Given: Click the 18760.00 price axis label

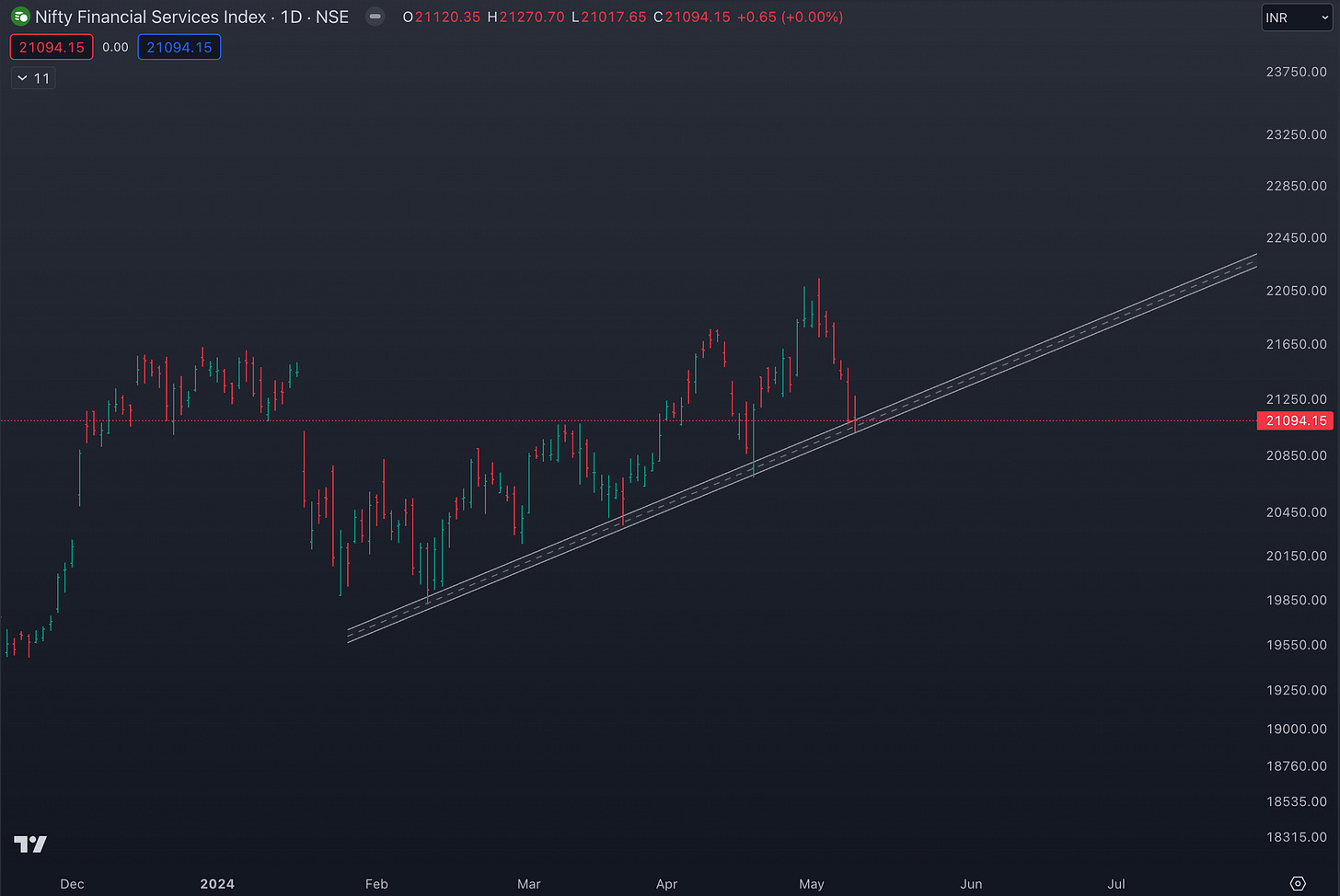Looking at the screenshot, I should tap(1296, 765).
